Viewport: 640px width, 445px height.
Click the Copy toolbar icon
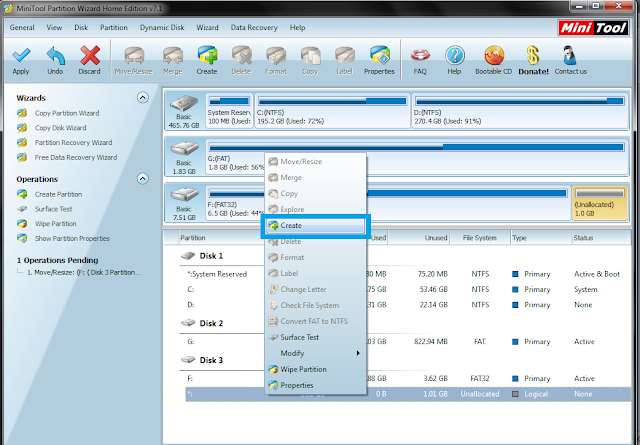click(x=310, y=56)
